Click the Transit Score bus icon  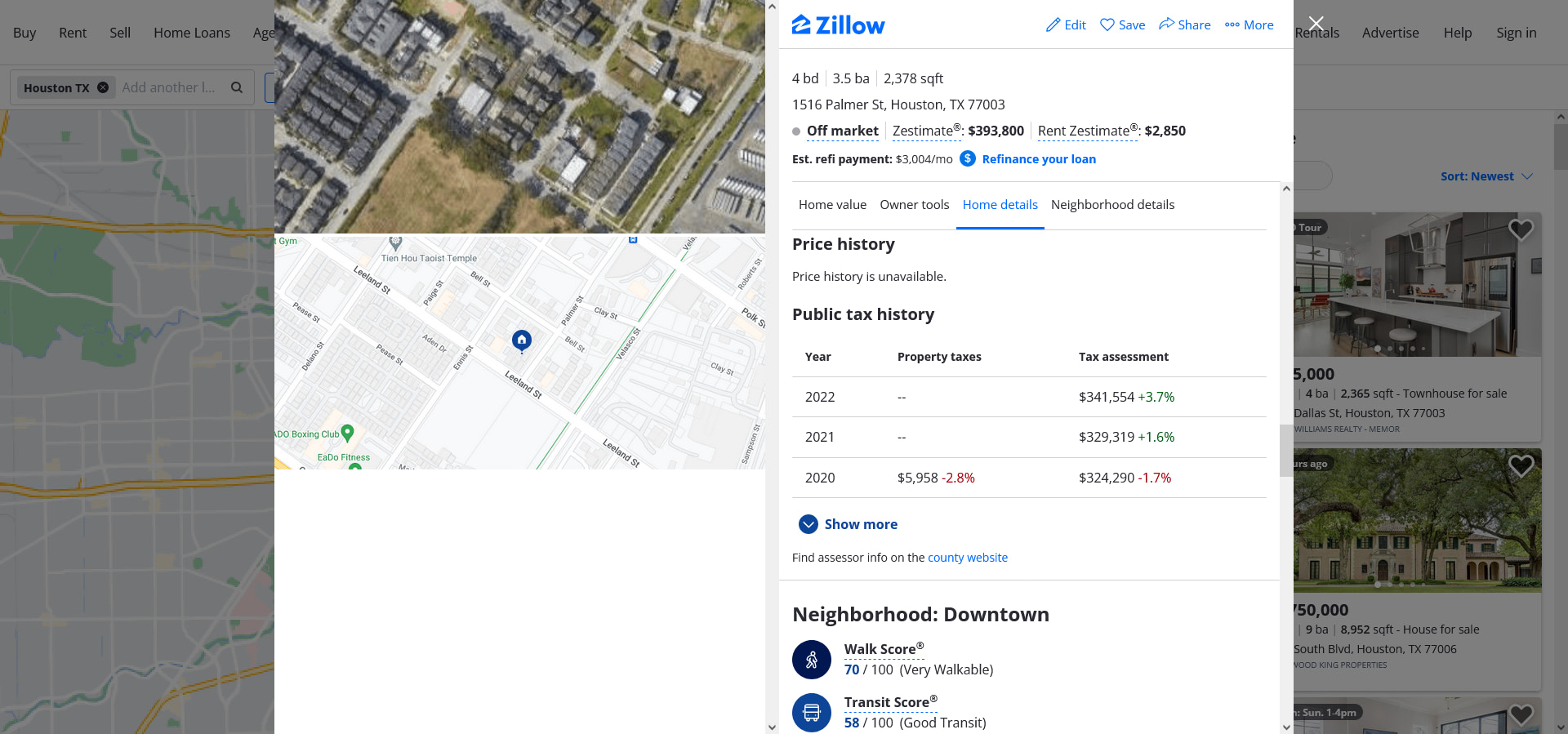coord(812,713)
